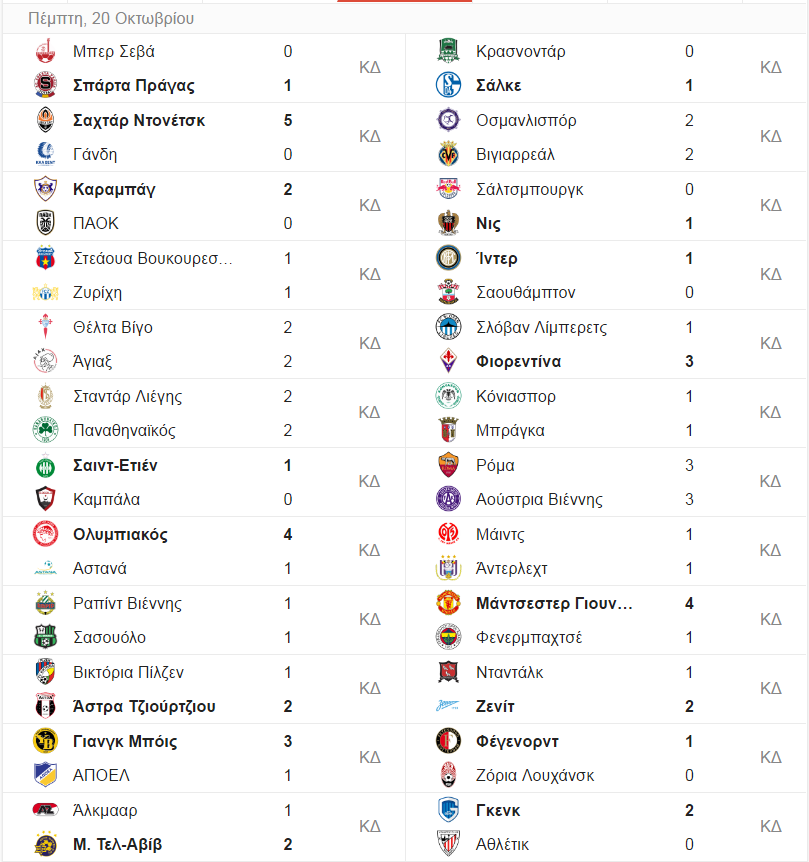Open the Καραμπάγ vs ΠΑΟΚ score 2

287,189
